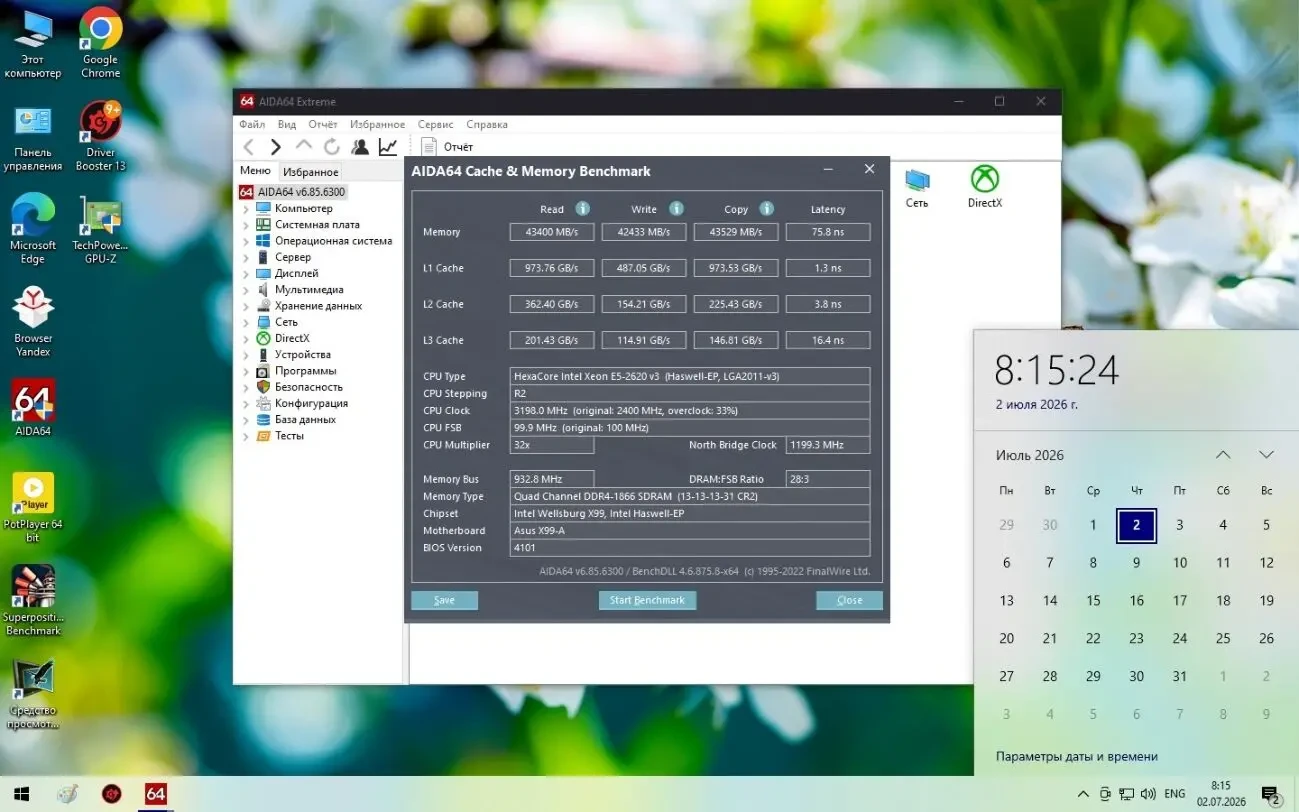Open the Сервис menu

coord(436,124)
